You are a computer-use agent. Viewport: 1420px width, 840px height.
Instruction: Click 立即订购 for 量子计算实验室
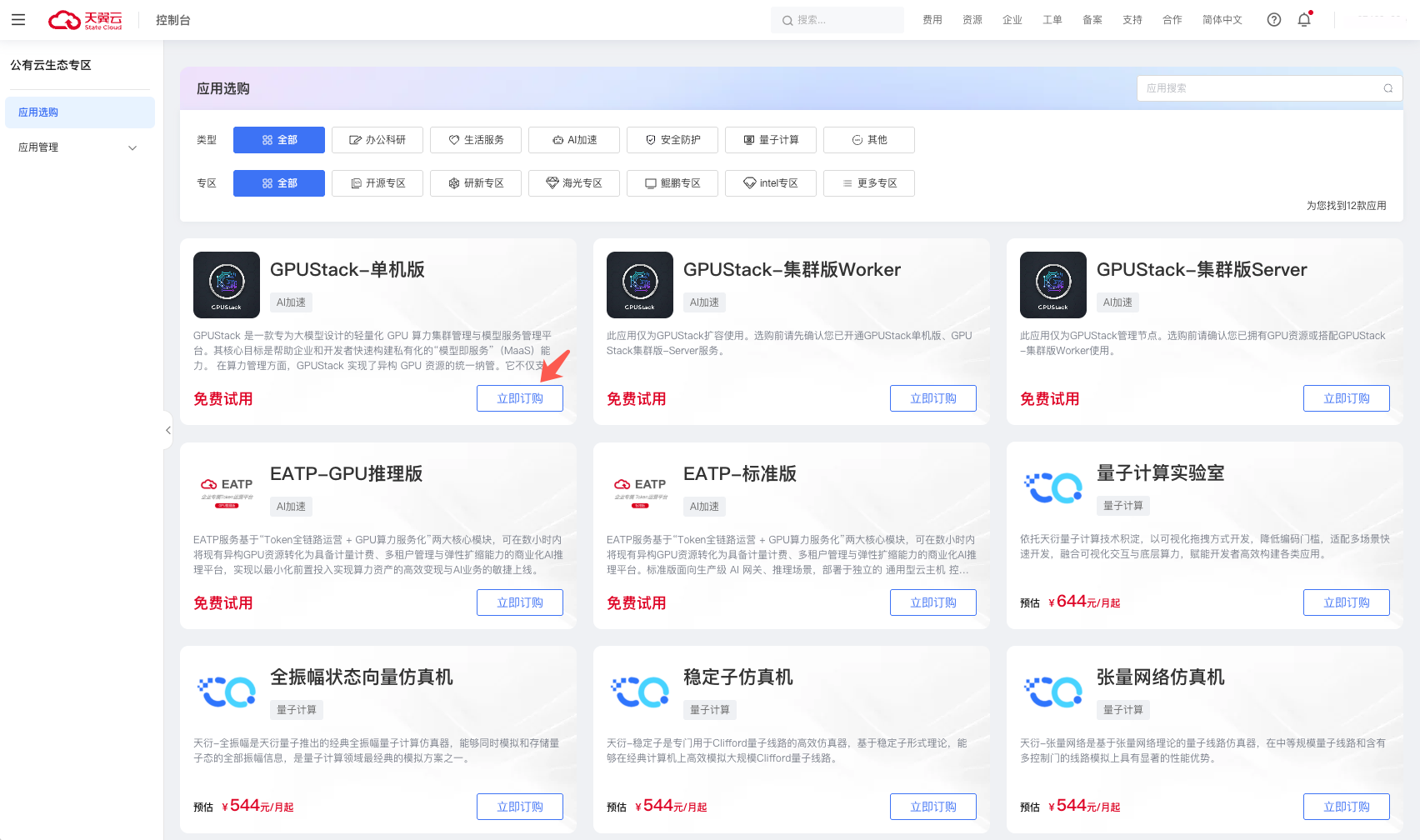pos(1347,602)
